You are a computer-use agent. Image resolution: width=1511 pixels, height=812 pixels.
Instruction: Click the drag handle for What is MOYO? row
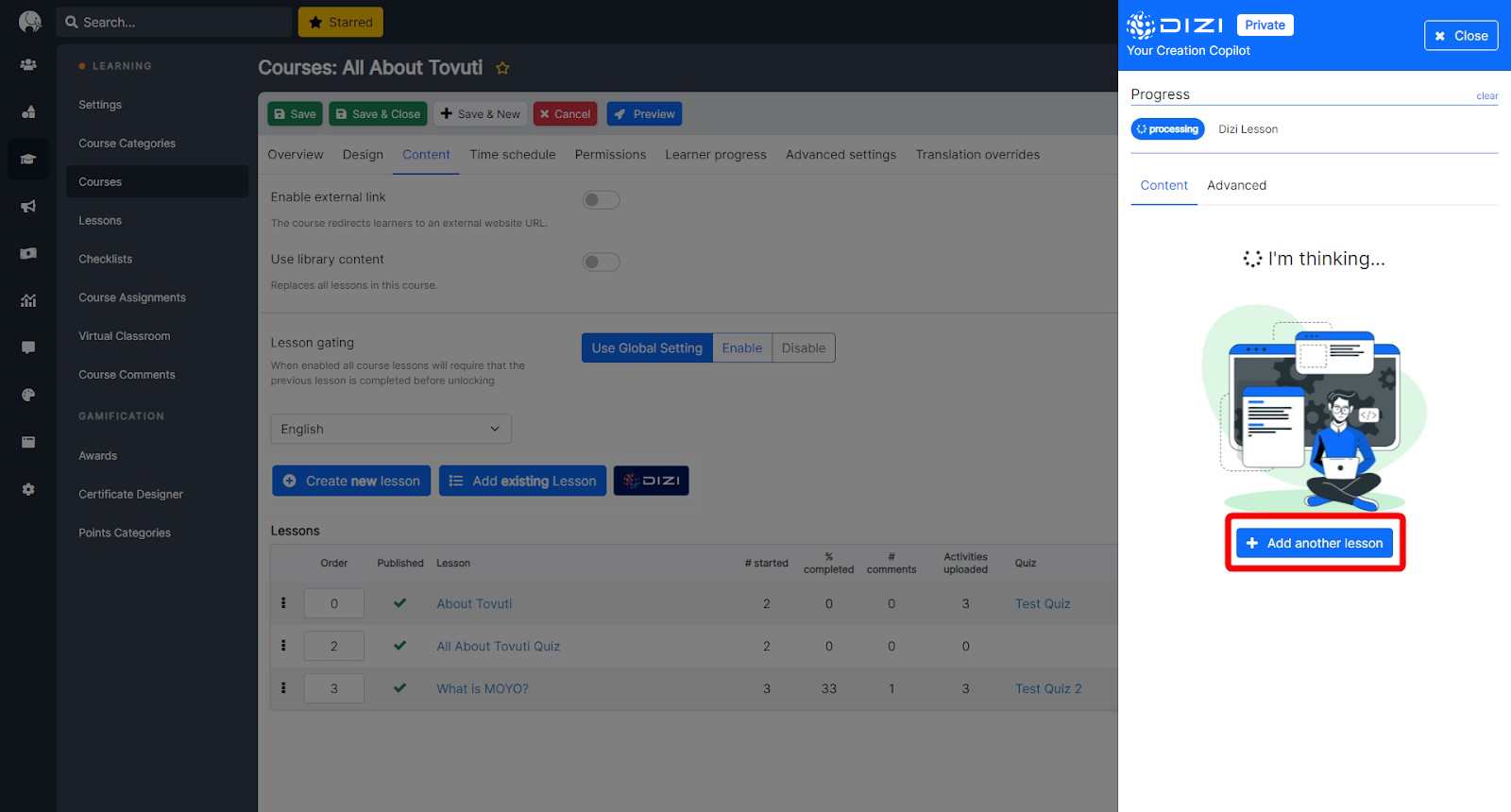283,687
